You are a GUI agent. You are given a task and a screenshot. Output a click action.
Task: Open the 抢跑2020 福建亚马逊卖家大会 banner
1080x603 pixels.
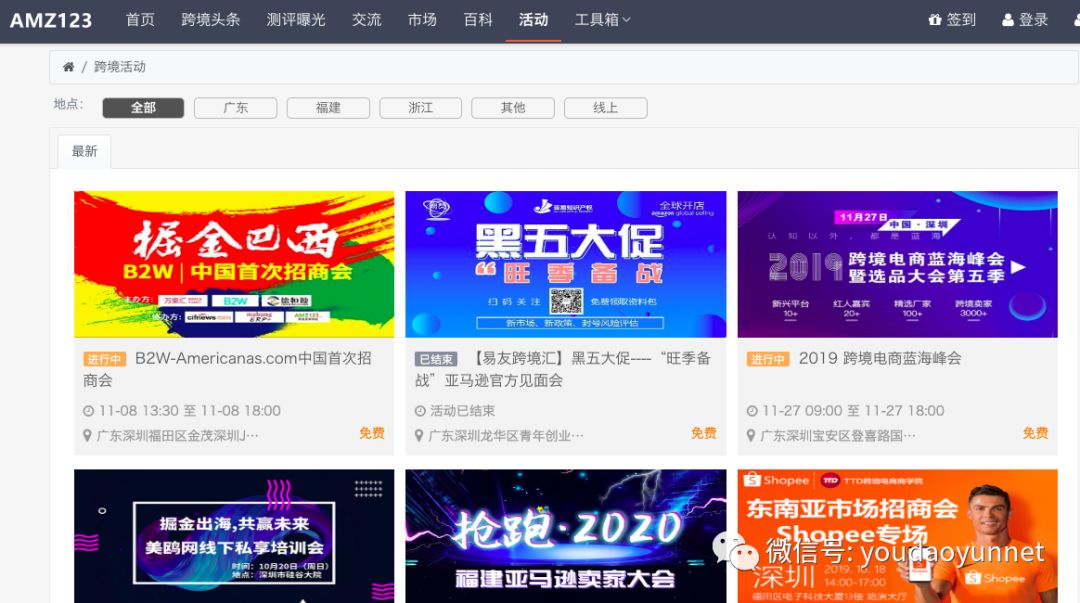[565, 536]
